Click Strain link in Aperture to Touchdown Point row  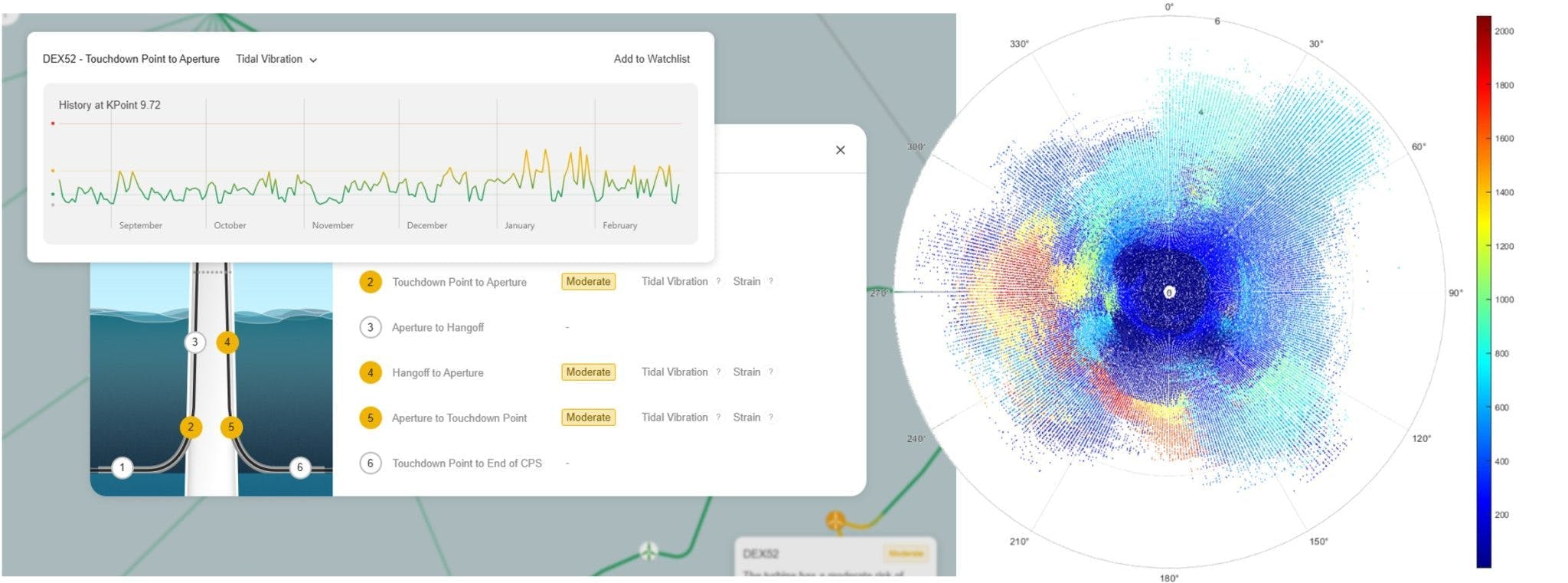coord(746,418)
